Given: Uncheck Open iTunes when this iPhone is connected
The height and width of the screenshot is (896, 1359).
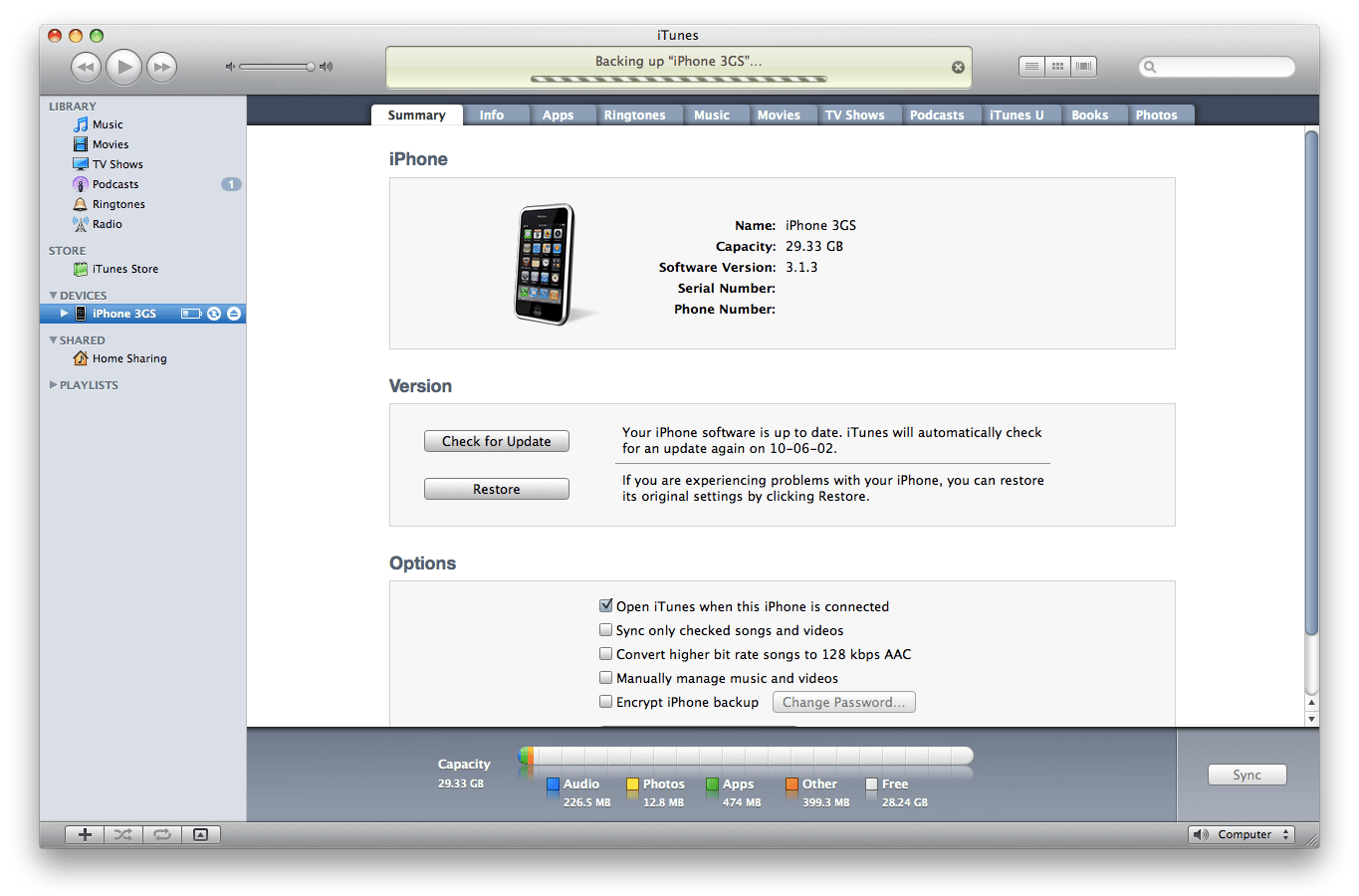Looking at the screenshot, I should click(x=605, y=605).
